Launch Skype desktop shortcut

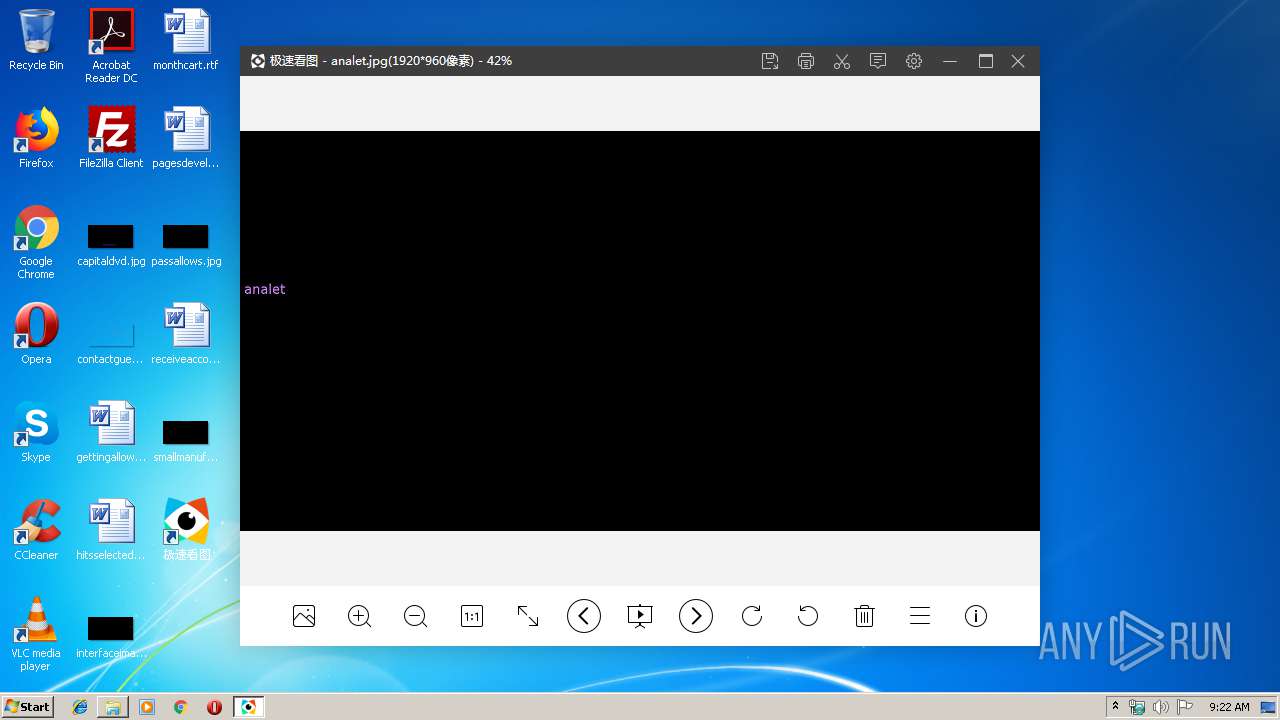36,432
